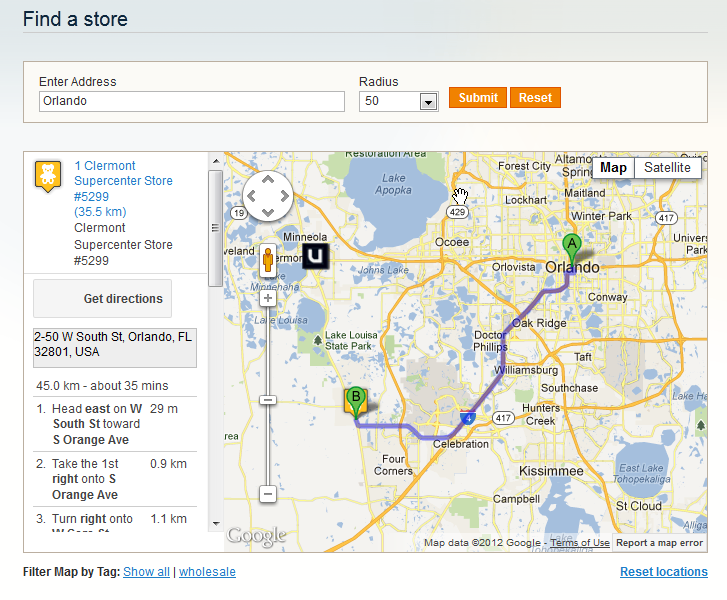Pan the map up with the arrow
The width and height of the screenshot is (727, 600).
(x=268, y=179)
